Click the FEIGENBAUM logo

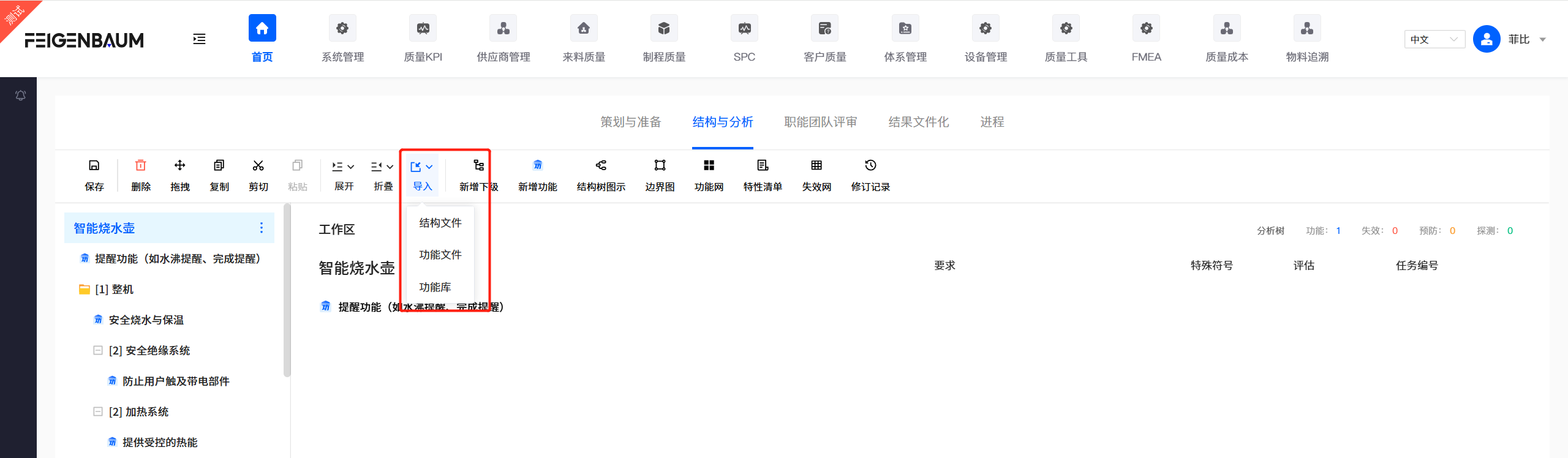click(85, 40)
